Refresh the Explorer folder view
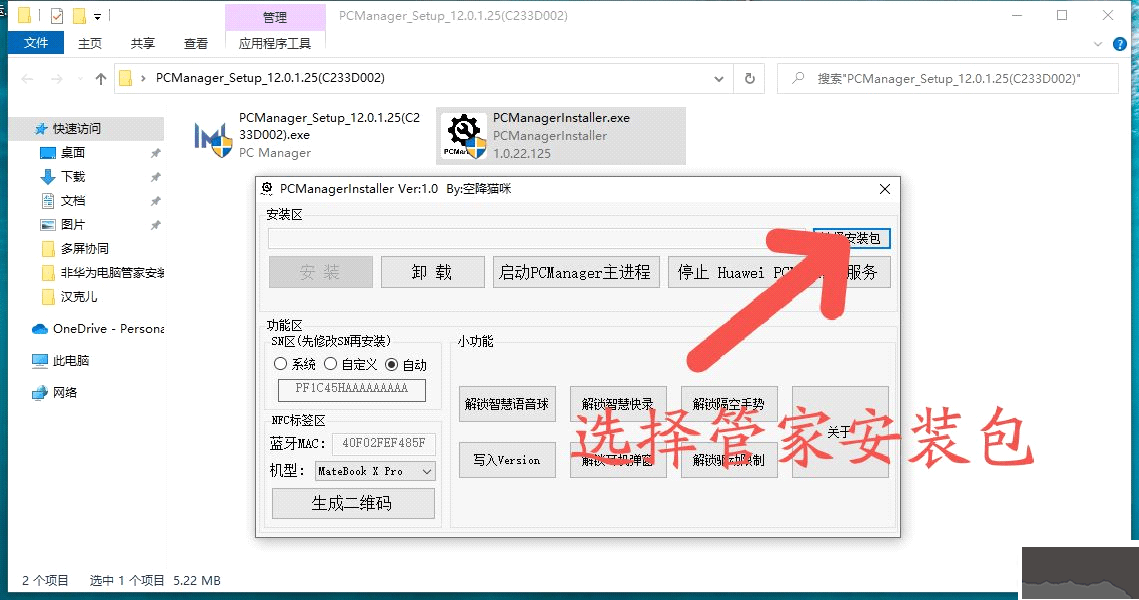Image resolution: width=1139 pixels, height=600 pixels. point(750,78)
